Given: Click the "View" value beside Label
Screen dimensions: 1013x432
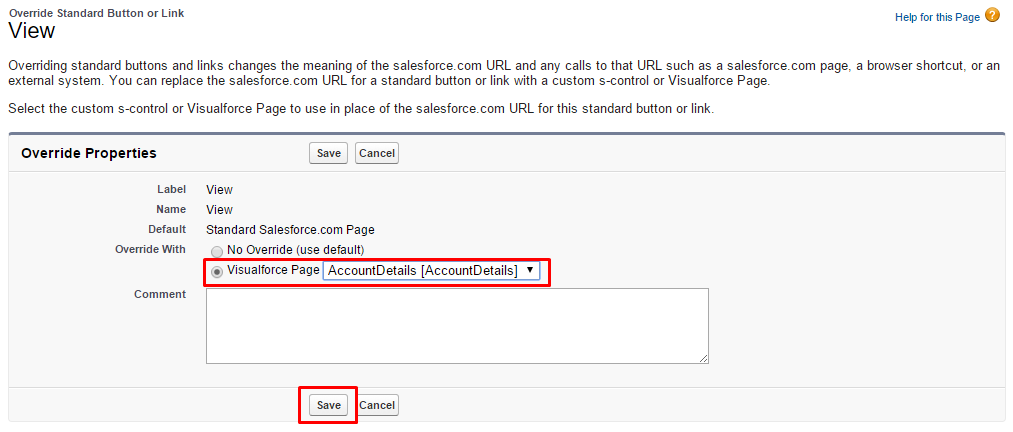Looking at the screenshot, I should 219,189.
